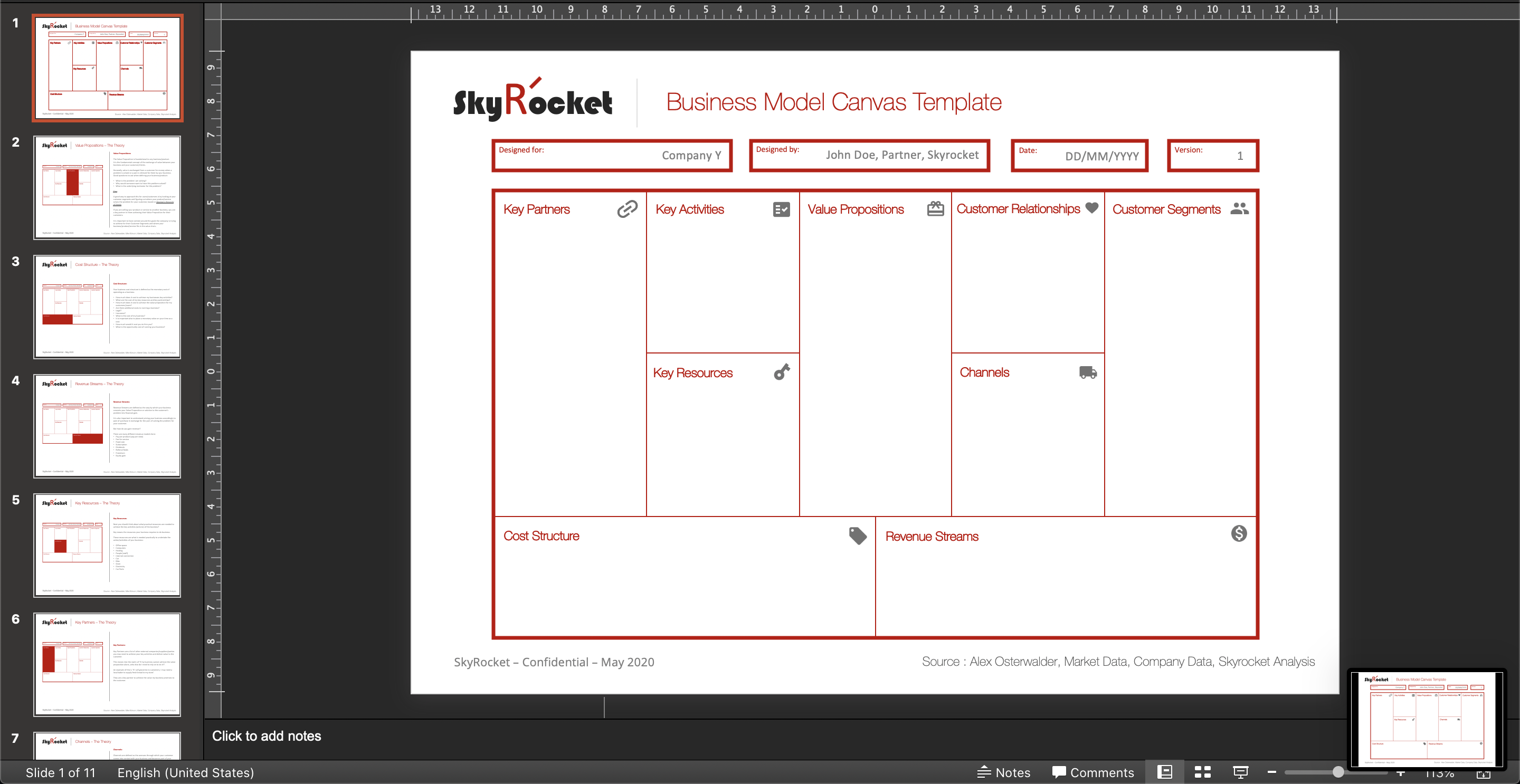Click the horizontal ruler above slide
This screenshot has height=784, width=1520.
(874, 11)
